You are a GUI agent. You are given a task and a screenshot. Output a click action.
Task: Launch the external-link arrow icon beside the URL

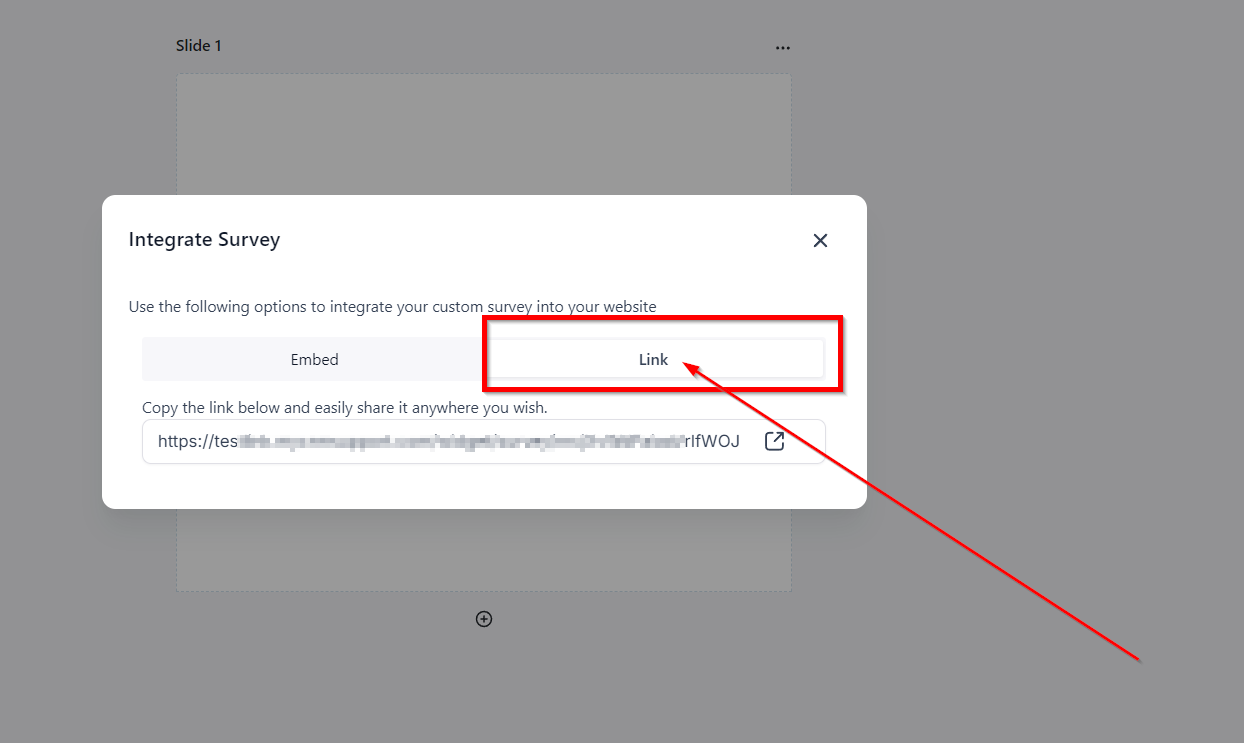774,441
